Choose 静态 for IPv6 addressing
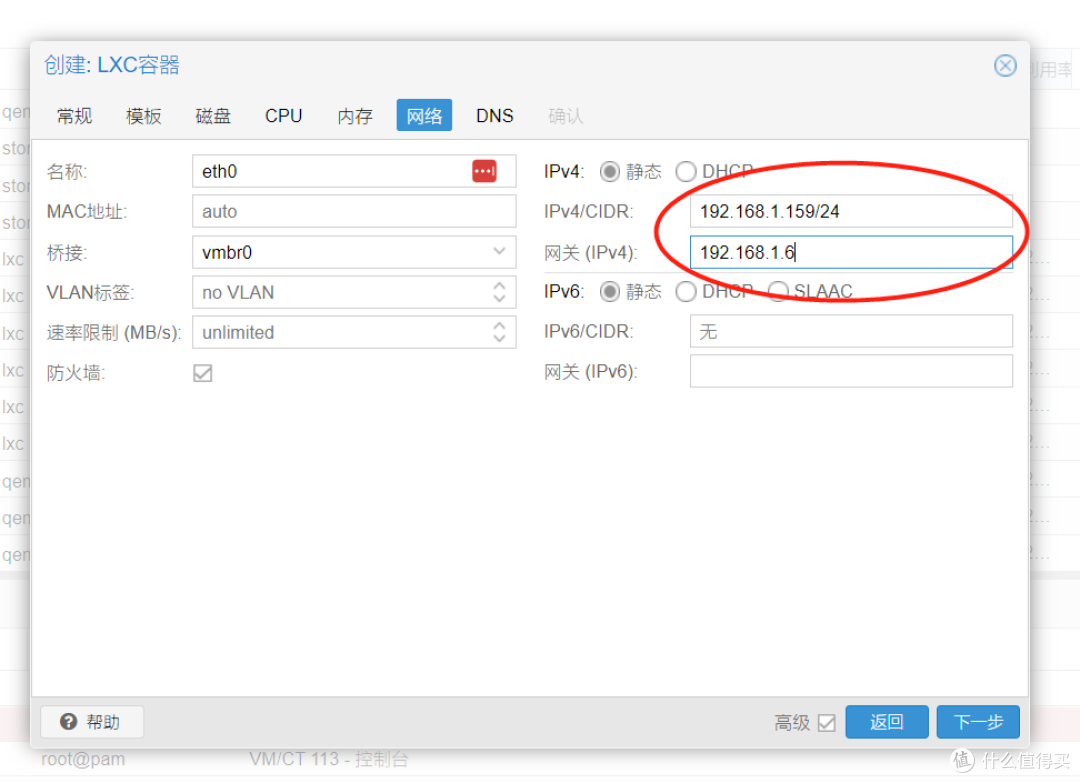This screenshot has width=1080, height=783. pyautogui.click(x=609, y=291)
